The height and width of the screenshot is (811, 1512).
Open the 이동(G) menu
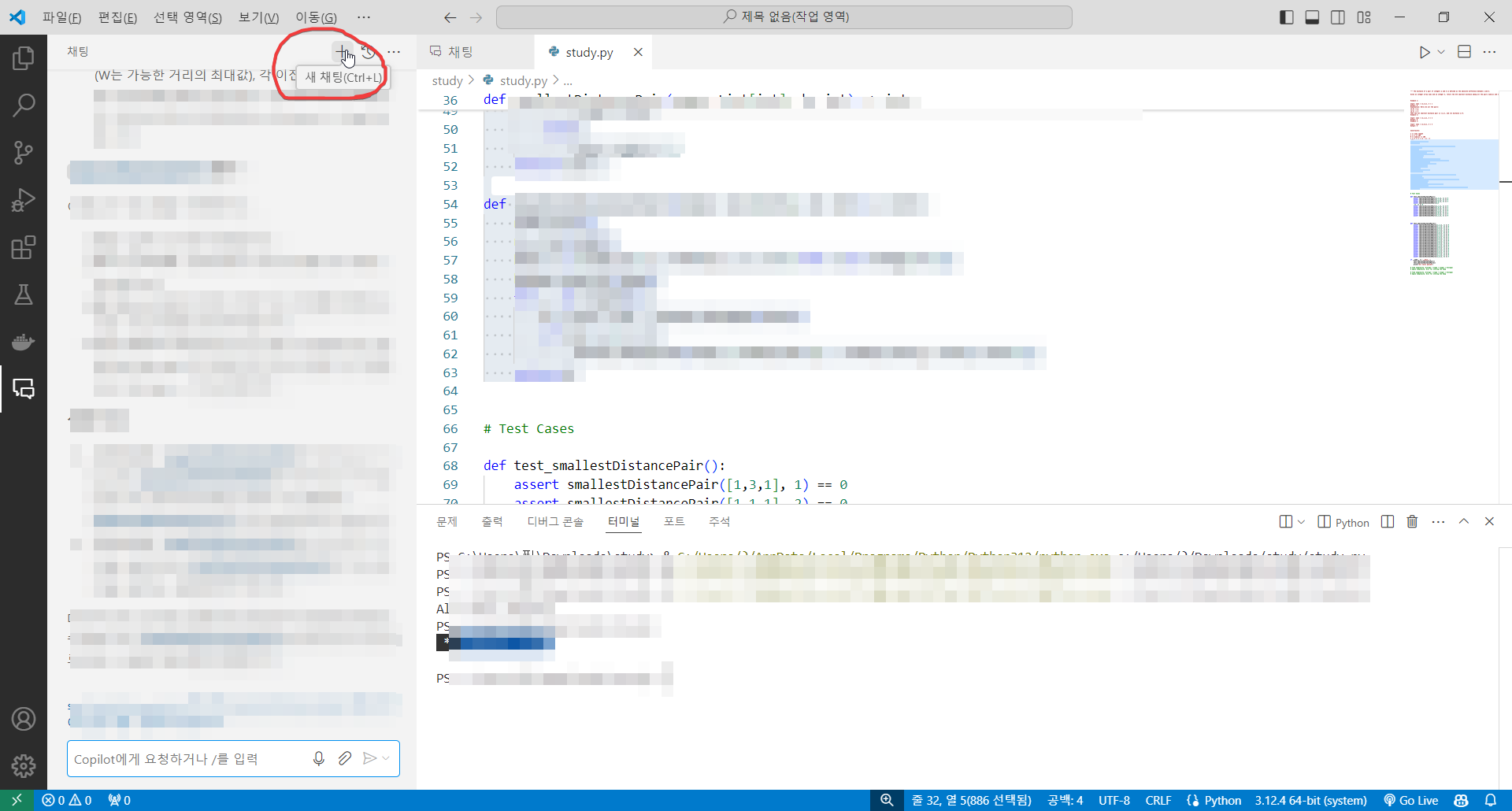pos(316,17)
